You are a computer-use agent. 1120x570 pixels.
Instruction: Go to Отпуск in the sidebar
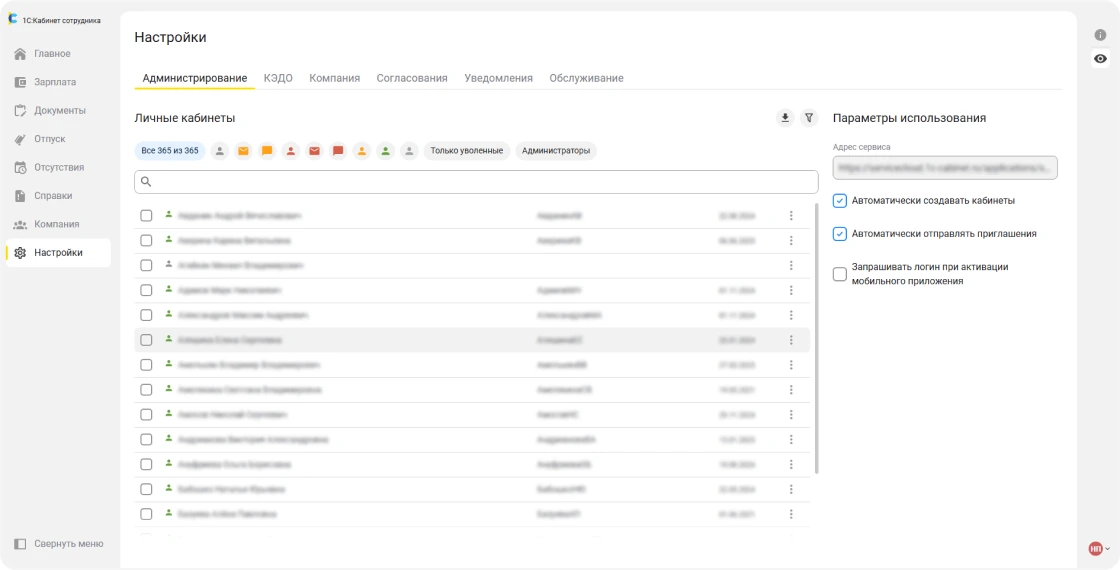pos(49,139)
